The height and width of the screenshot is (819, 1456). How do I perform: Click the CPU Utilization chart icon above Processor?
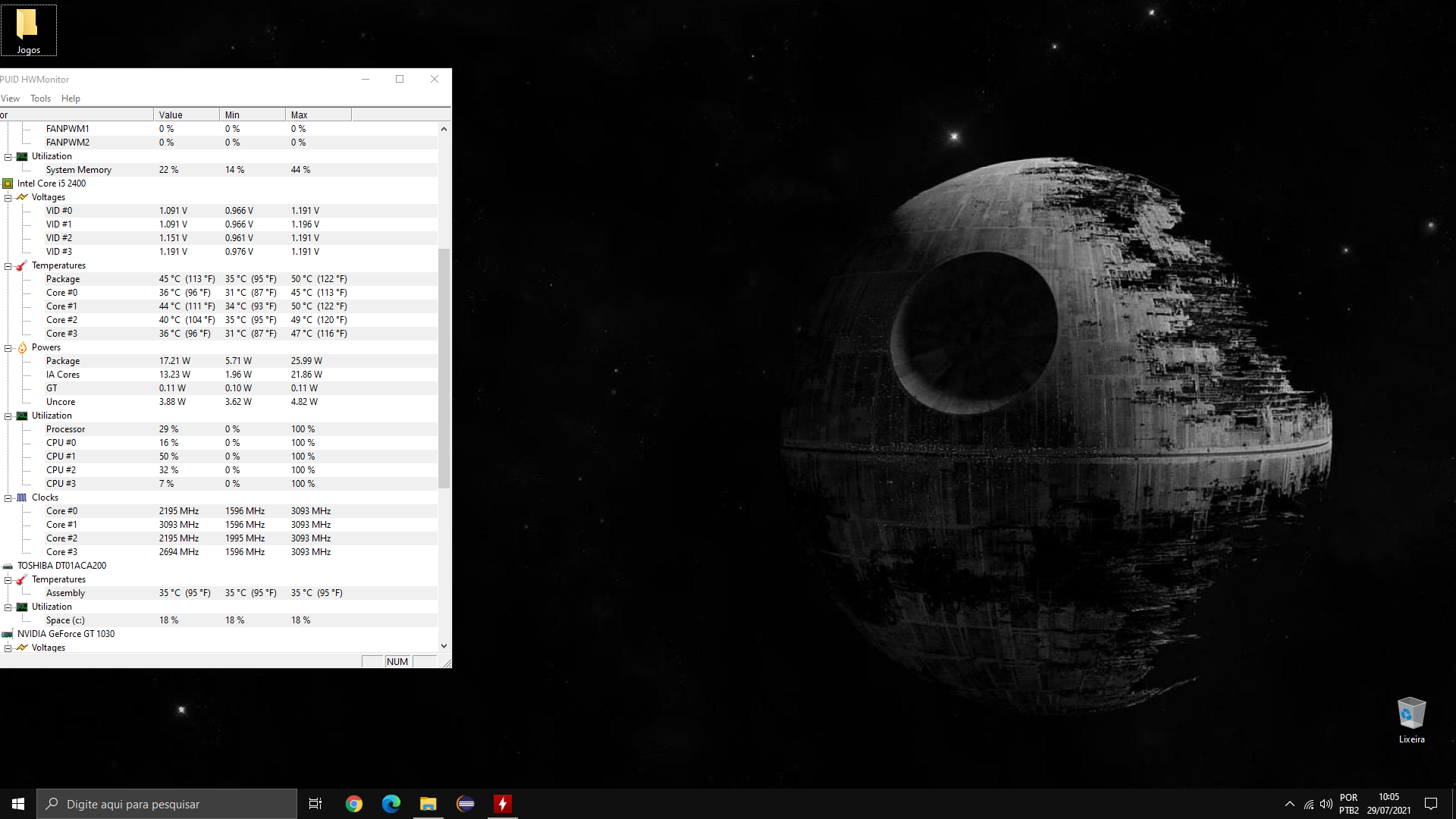22,416
